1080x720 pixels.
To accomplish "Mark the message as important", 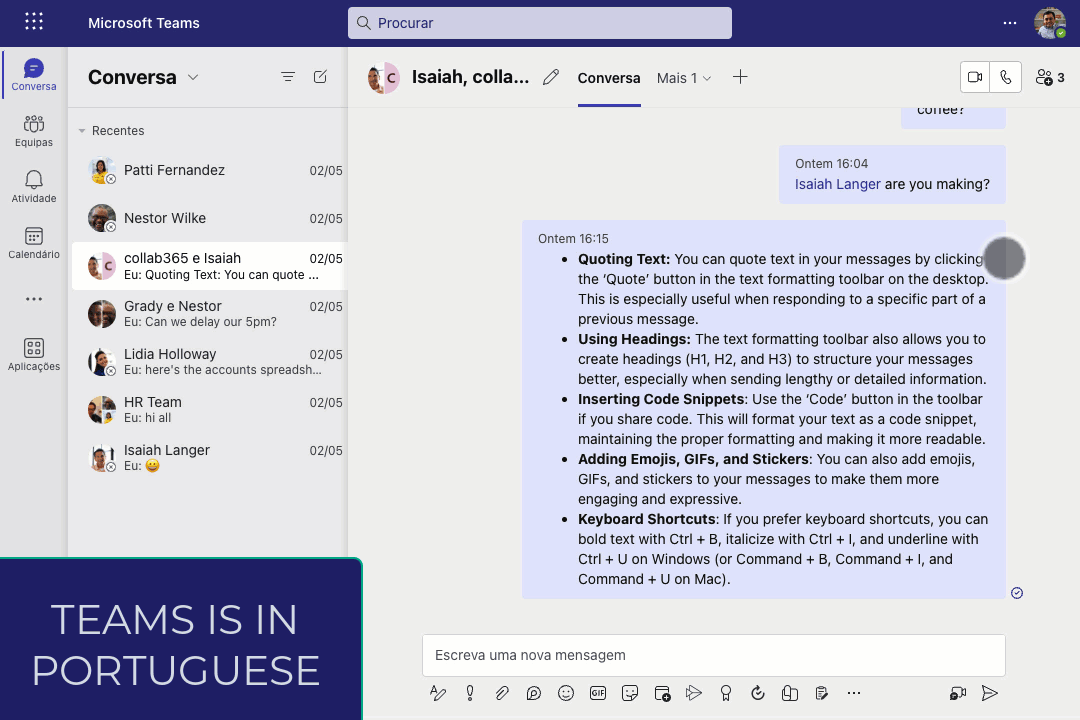I will (x=470, y=692).
